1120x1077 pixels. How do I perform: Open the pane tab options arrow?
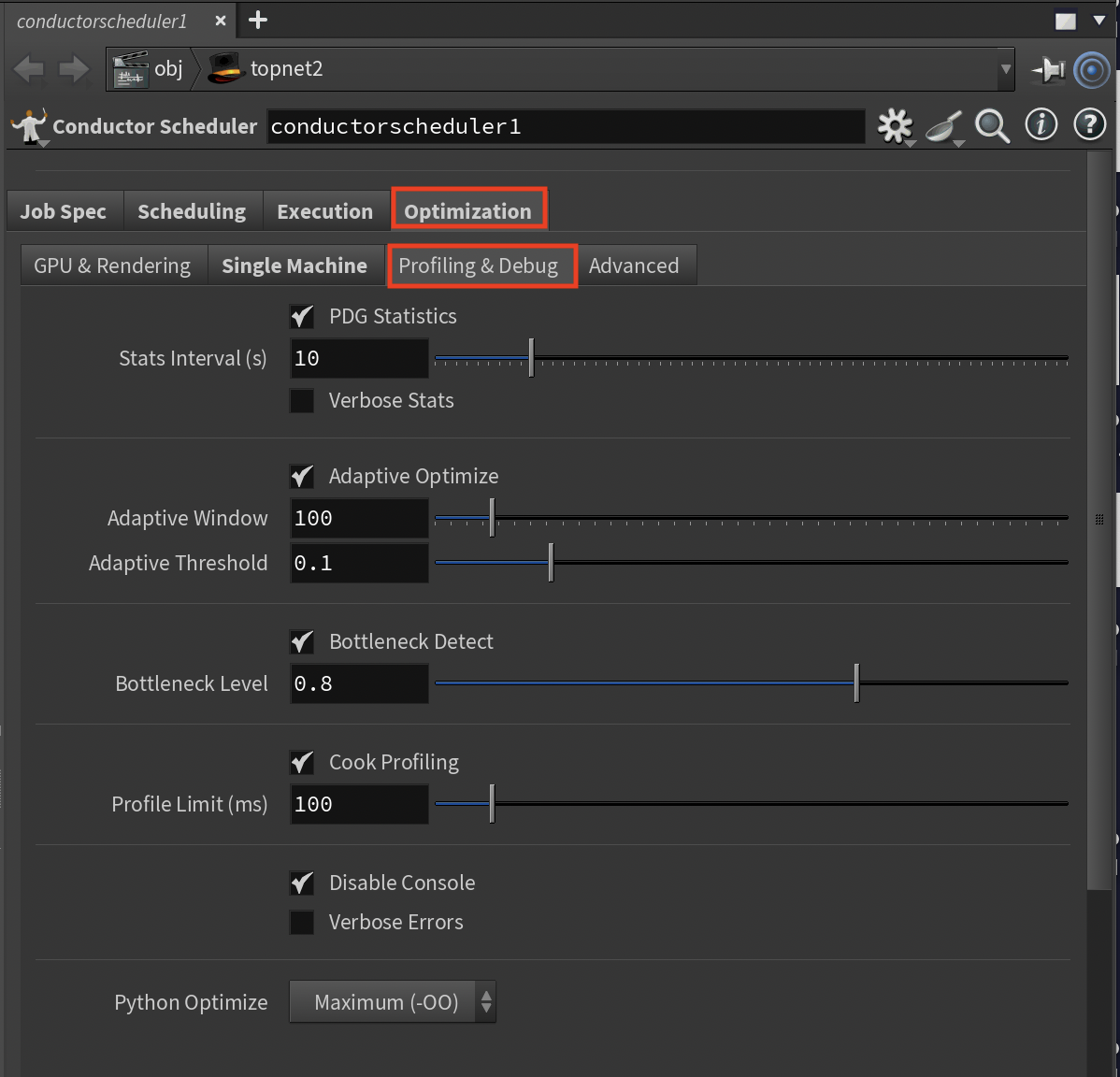pyautogui.click(x=1099, y=20)
